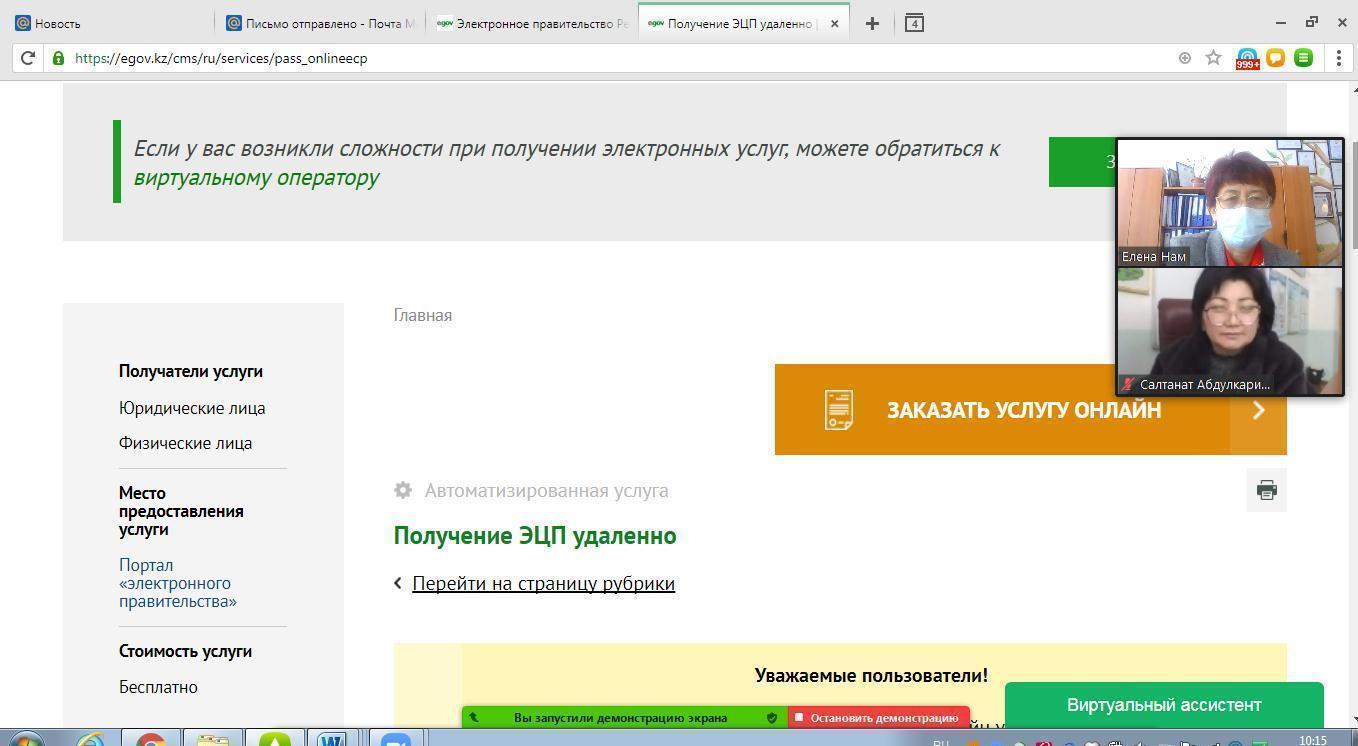This screenshot has width=1358, height=746.
Task: Open the browser three-dot menu
Action: pyautogui.click(x=1338, y=58)
